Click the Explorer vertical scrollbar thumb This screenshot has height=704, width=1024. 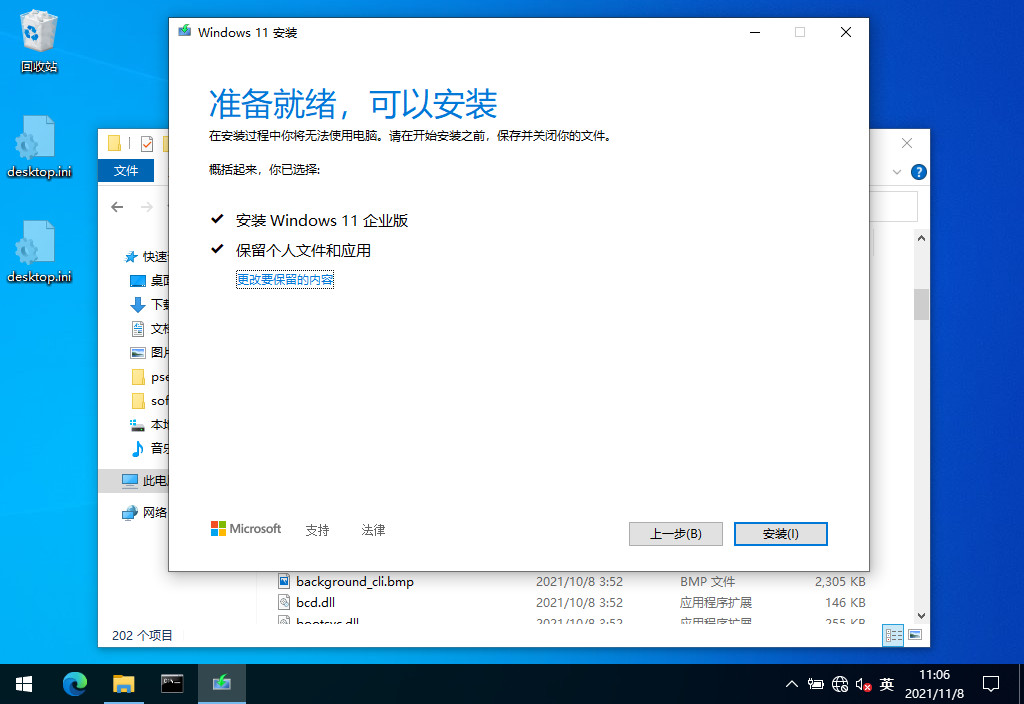[x=921, y=304]
